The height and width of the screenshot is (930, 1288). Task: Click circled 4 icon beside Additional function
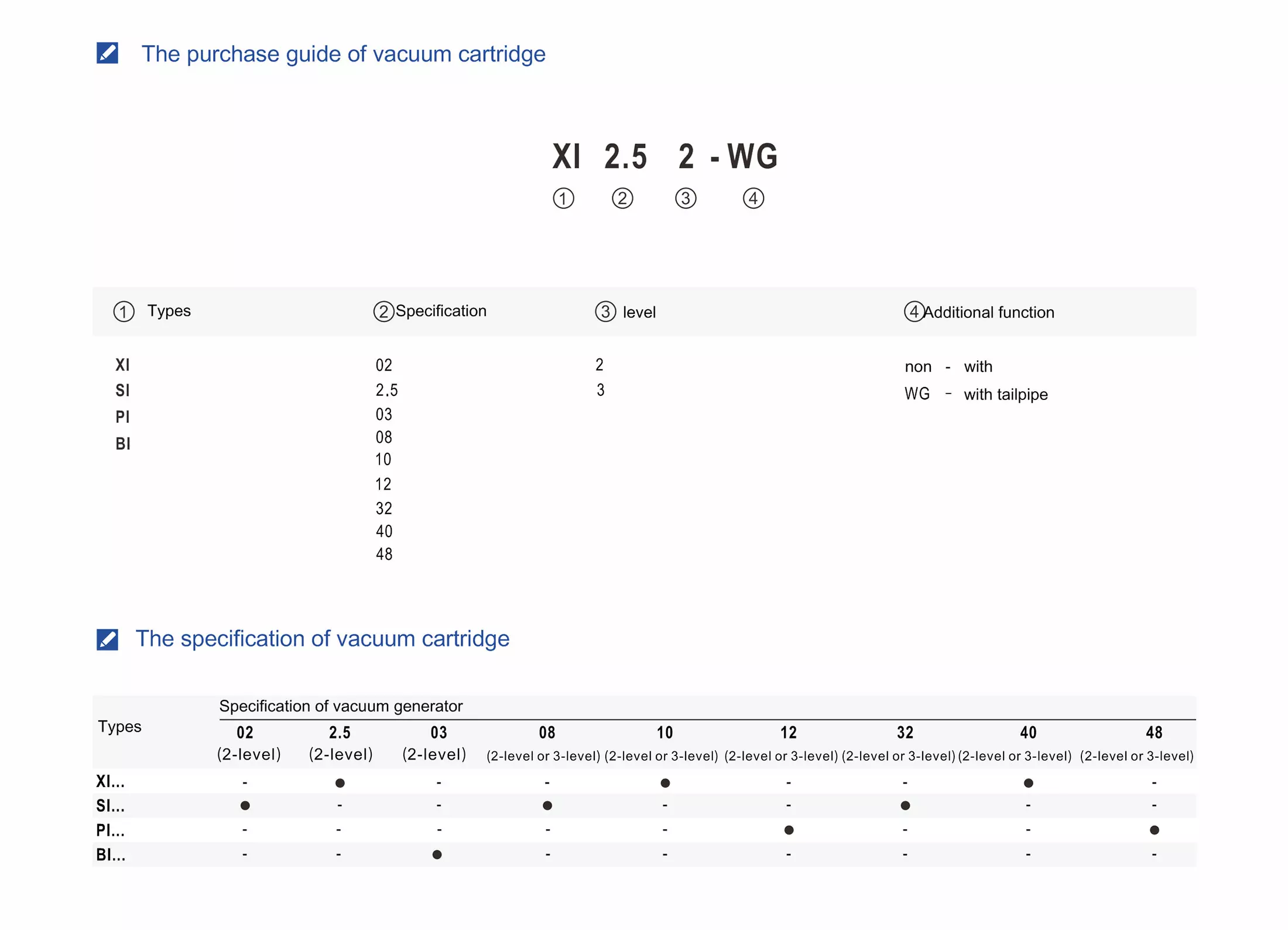click(x=914, y=312)
